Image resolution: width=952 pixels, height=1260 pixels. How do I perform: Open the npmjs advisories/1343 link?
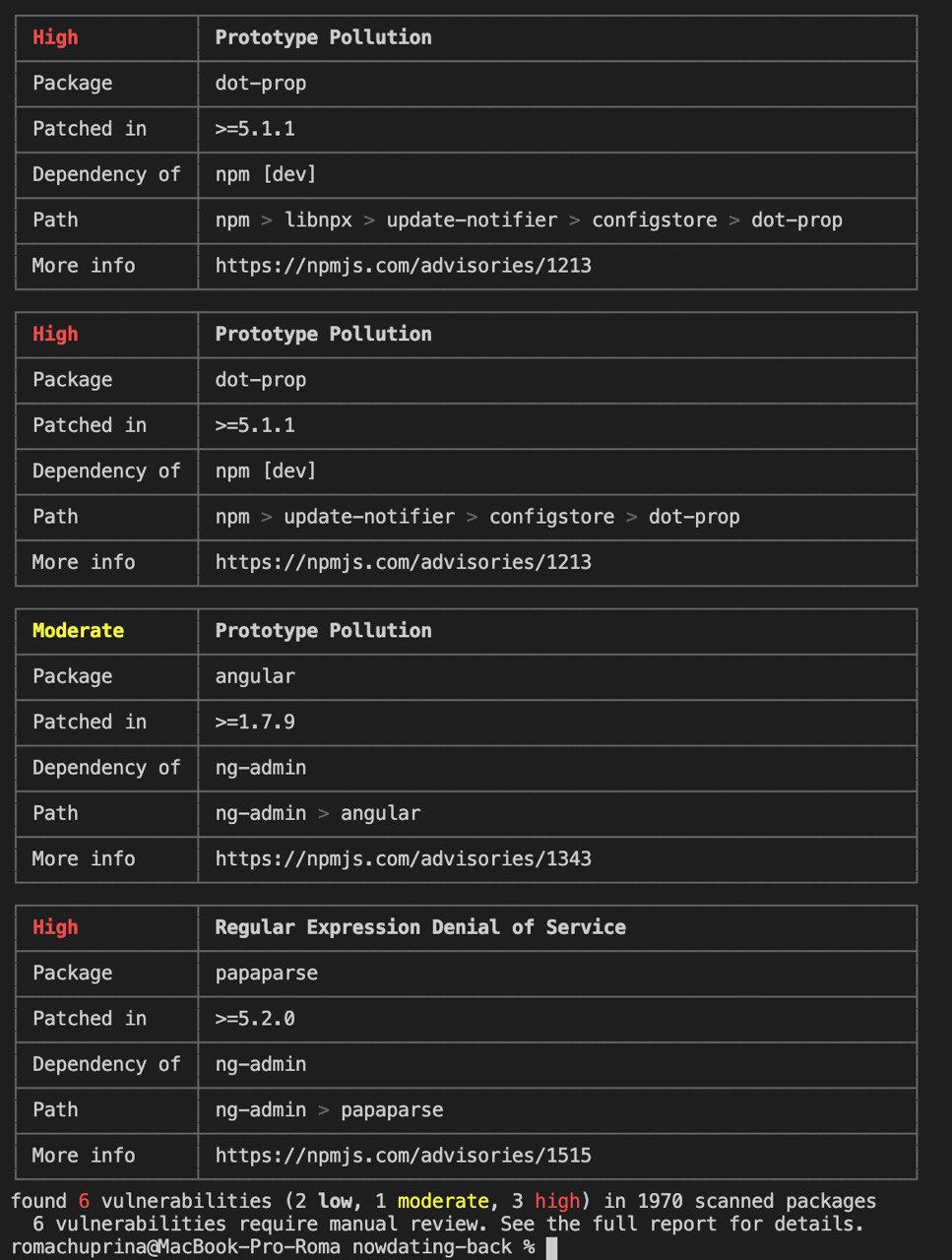(x=403, y=858)
